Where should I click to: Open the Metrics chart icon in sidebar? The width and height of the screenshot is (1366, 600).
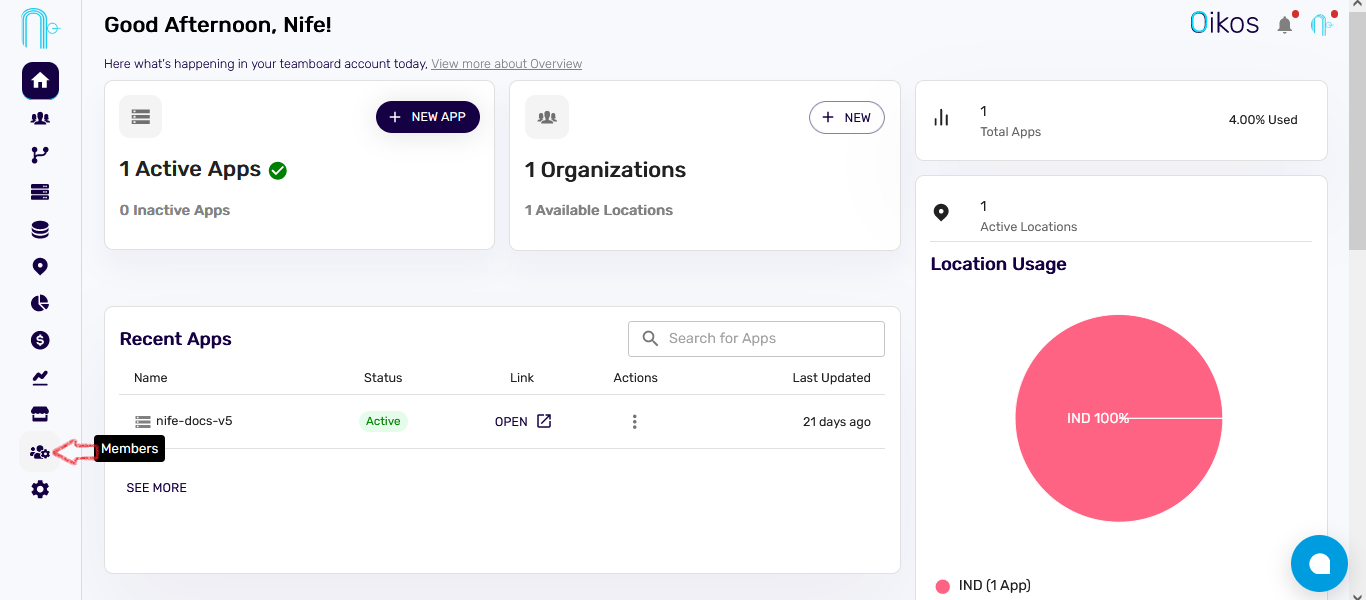pos(40,377)
